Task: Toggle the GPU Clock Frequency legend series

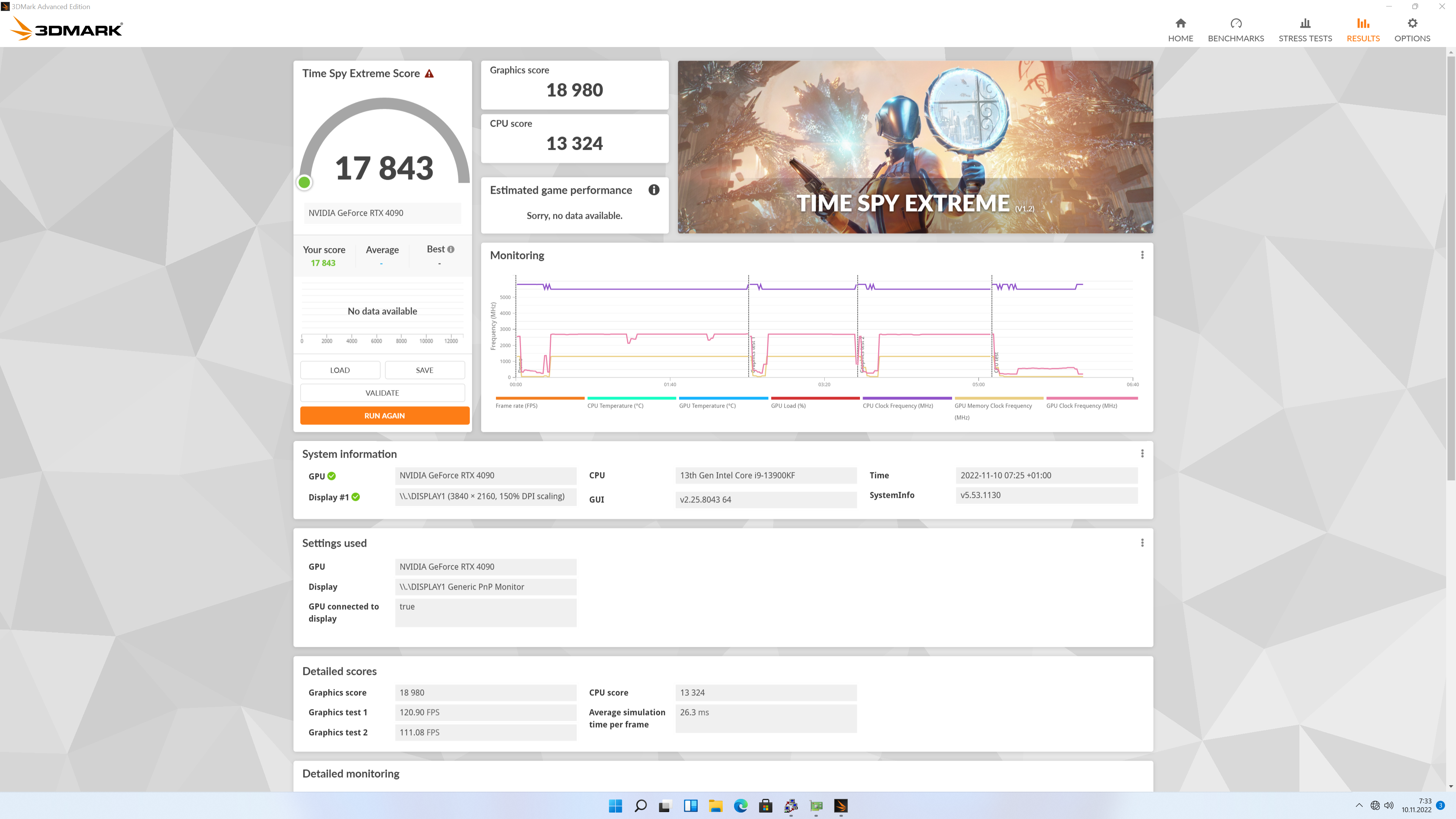Action: [1092, 403]
